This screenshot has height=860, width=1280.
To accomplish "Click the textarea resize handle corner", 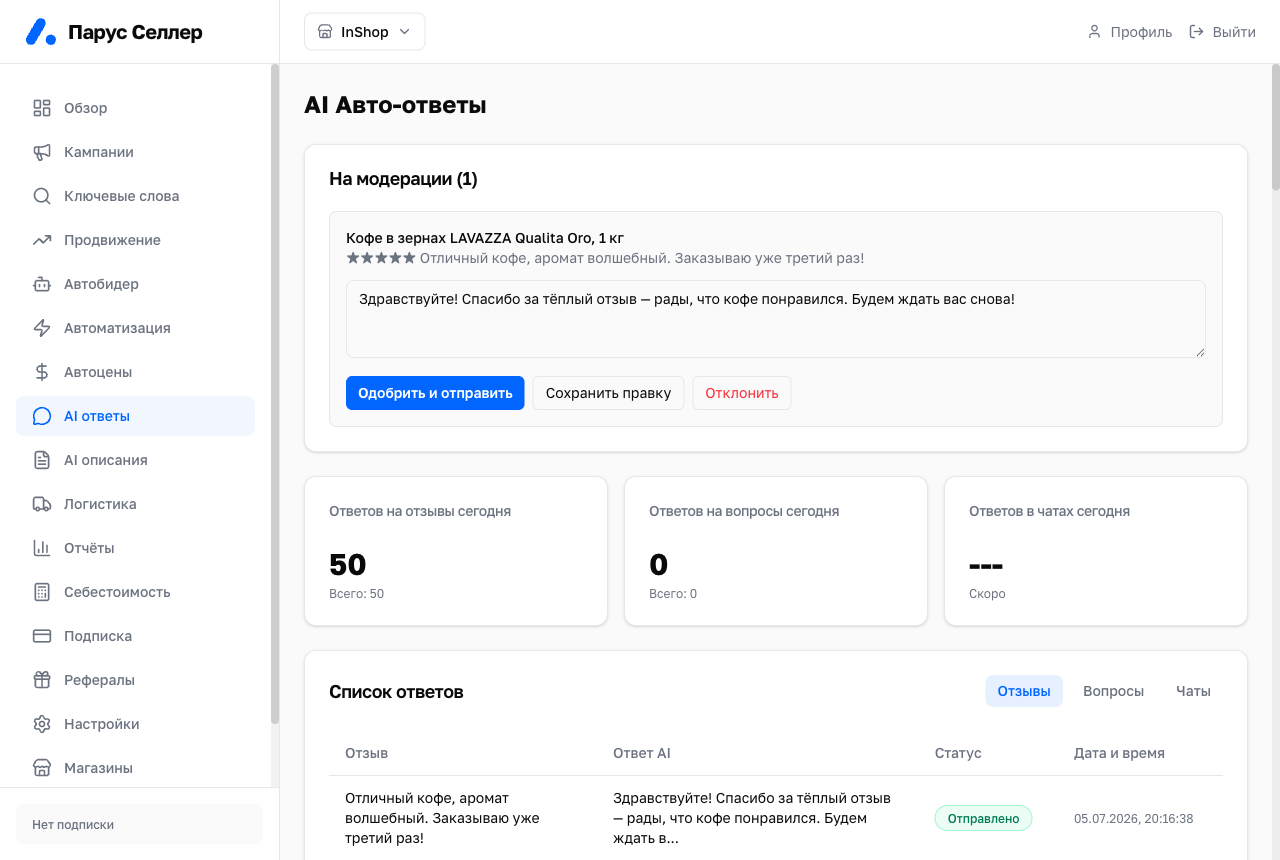I will pos(1199,351).
